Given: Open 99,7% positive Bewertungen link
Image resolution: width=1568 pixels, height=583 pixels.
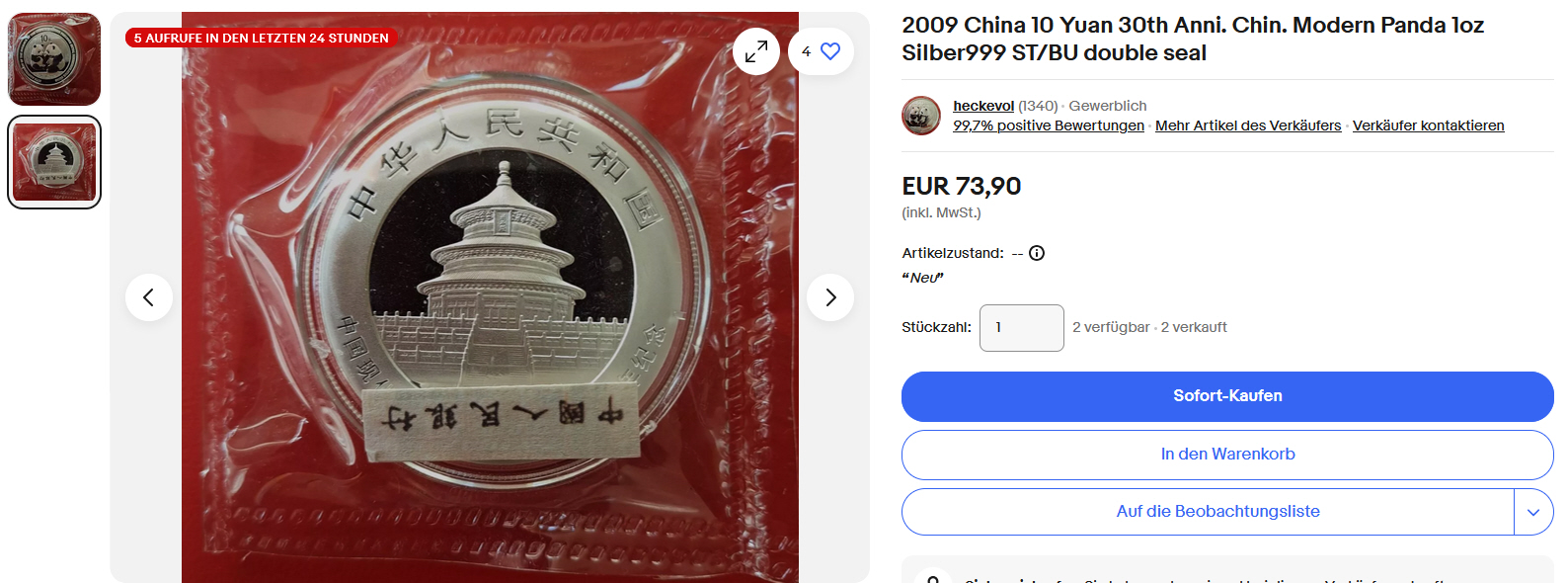Looking at the screenshot, I should click(1049, 125).
